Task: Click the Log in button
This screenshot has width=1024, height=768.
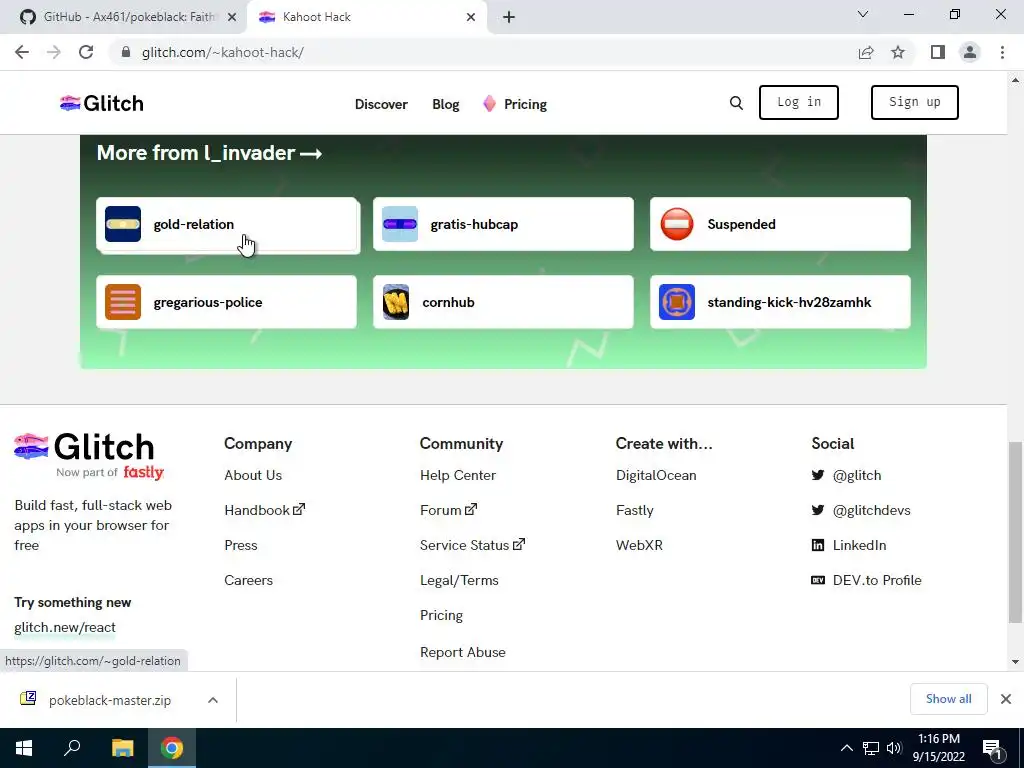Action: (799, 103)
